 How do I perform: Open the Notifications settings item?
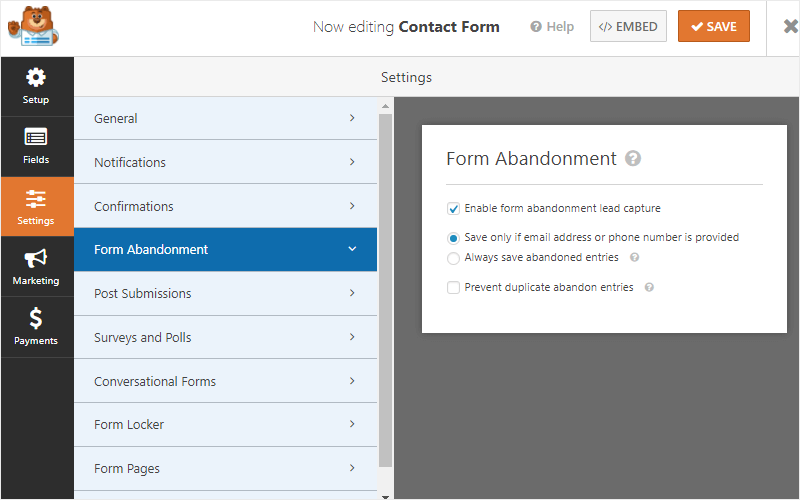[226, 162]
